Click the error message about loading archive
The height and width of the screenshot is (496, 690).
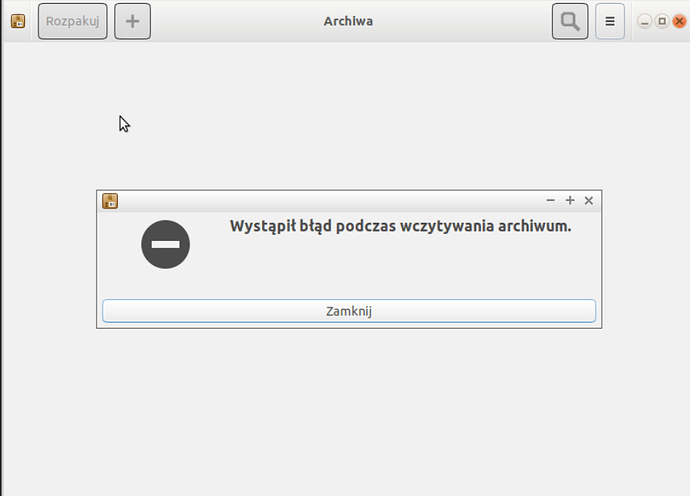tap(400, 226)
